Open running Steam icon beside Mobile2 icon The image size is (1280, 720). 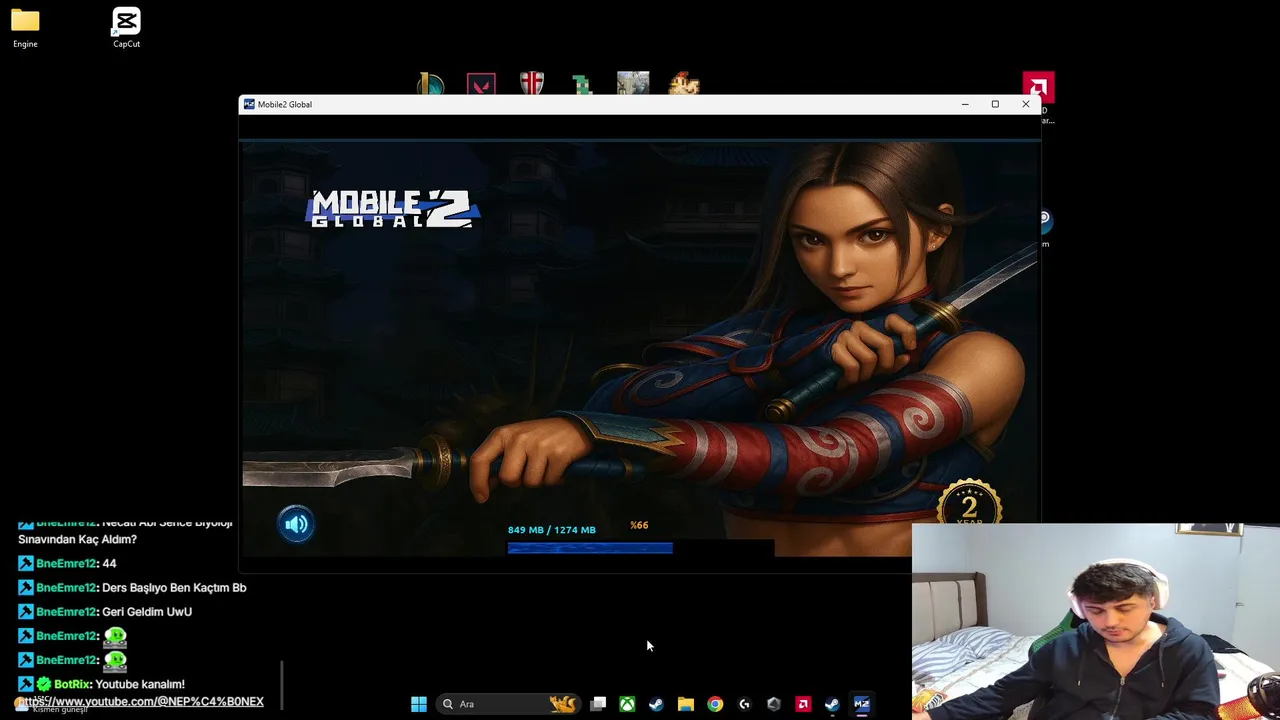(x=832, y=704)
